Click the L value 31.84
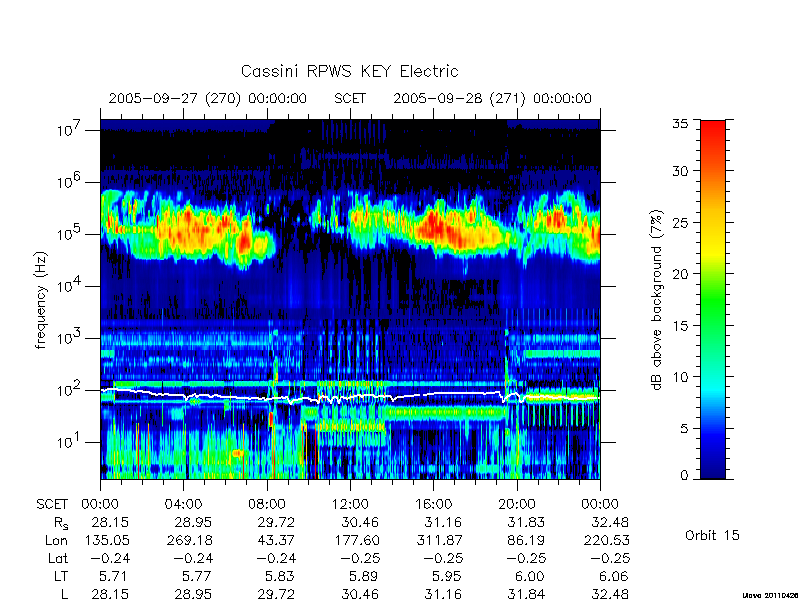 pyautogui.click(x=527, y=594)
